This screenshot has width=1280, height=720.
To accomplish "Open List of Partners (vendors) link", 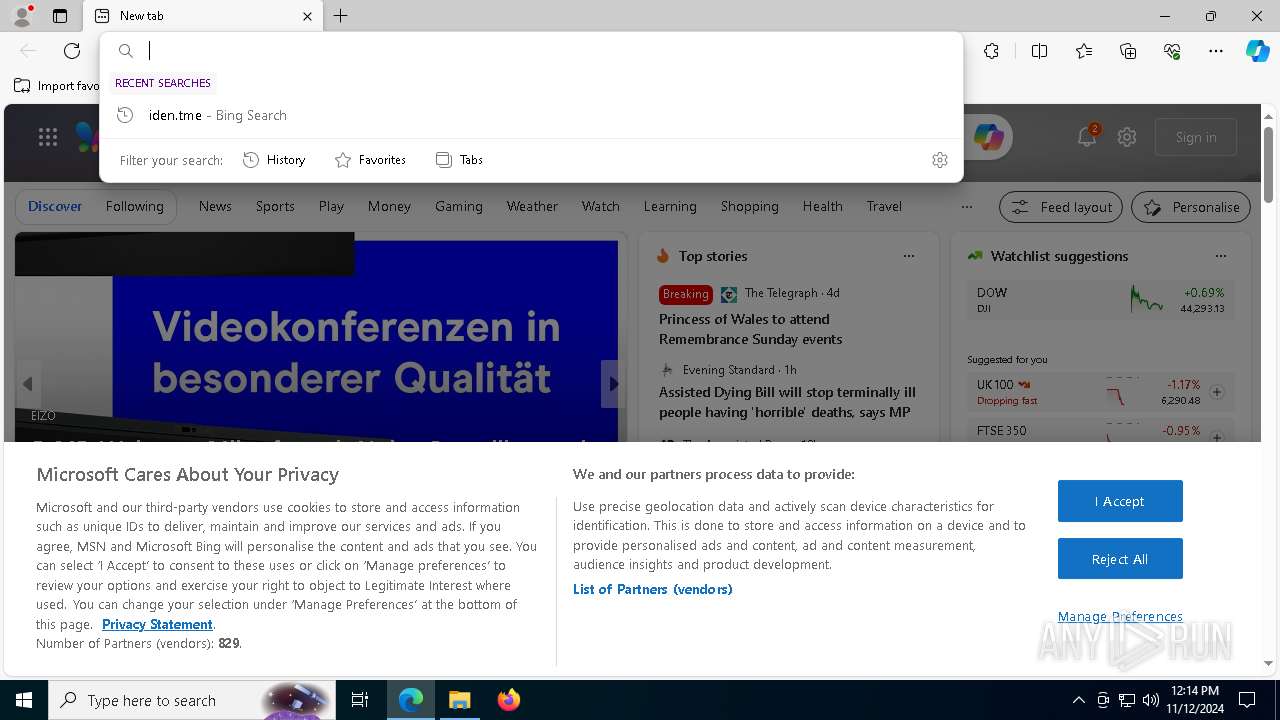I will [x=653, y=589].
